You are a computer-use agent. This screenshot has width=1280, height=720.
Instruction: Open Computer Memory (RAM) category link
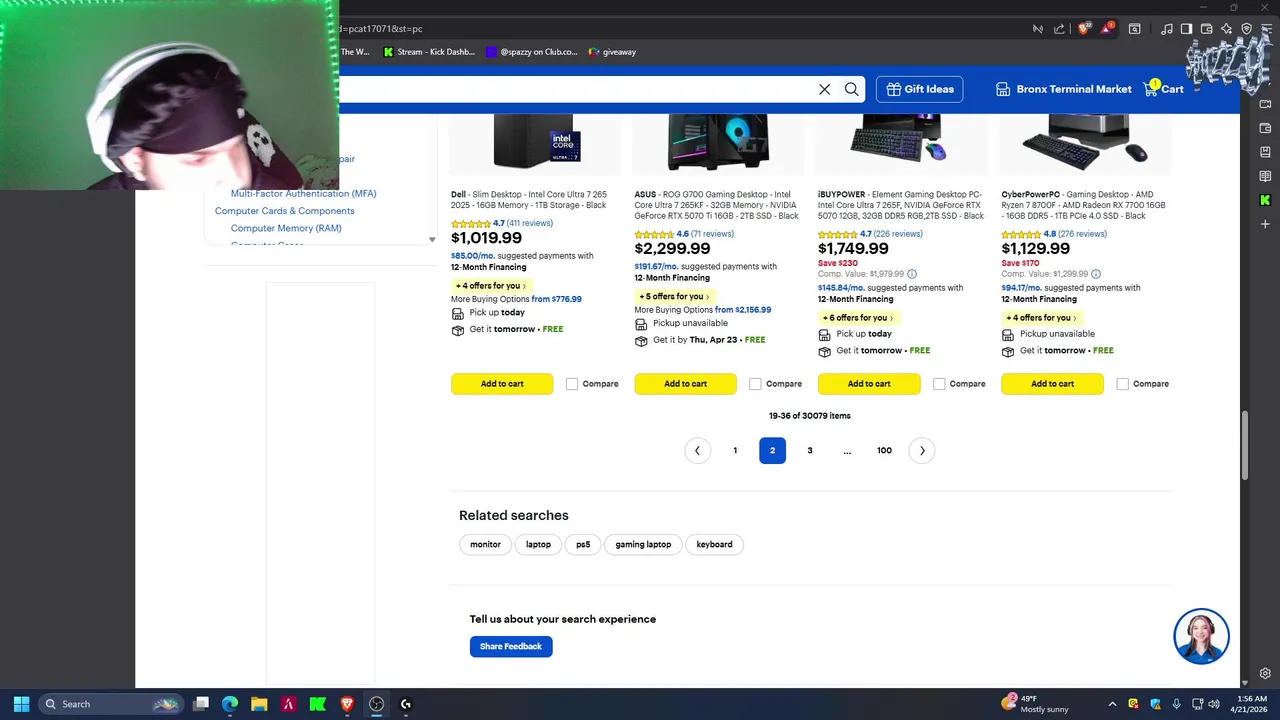286,228
